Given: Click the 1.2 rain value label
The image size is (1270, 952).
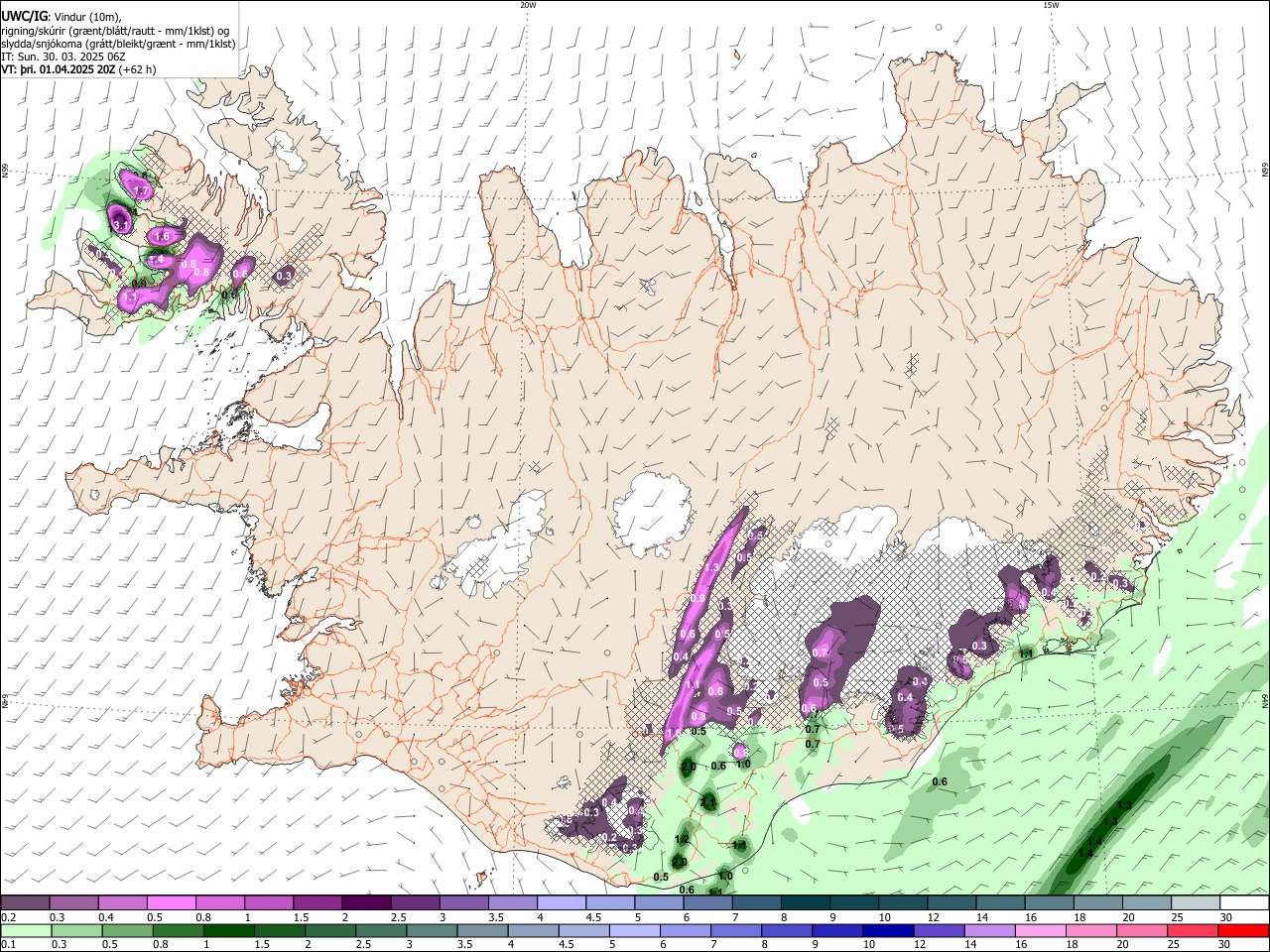Looking at the screenshot, I should pyautogui.click(x=682, y=840).
